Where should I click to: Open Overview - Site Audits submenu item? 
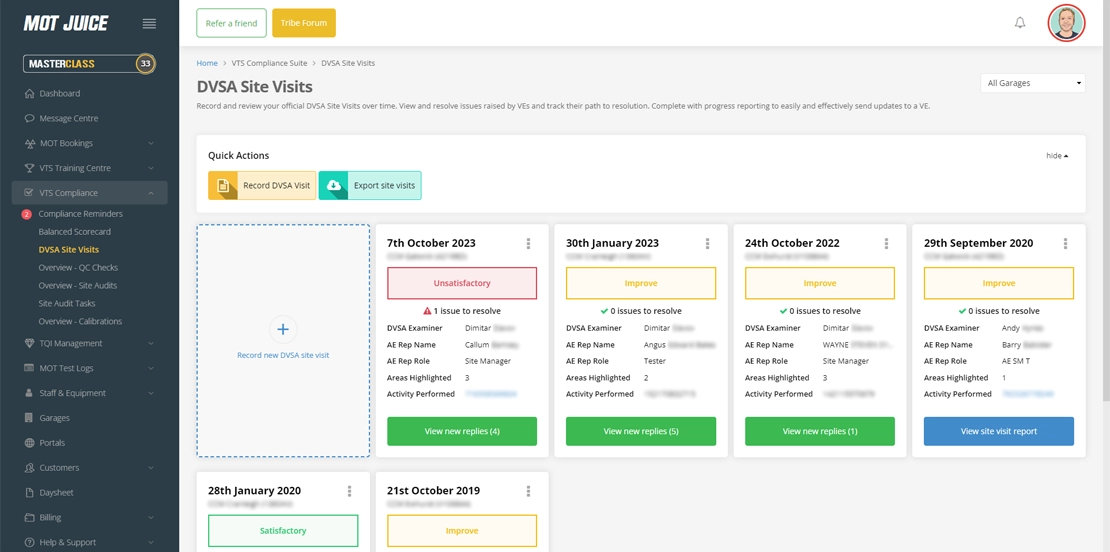(78, 285)
